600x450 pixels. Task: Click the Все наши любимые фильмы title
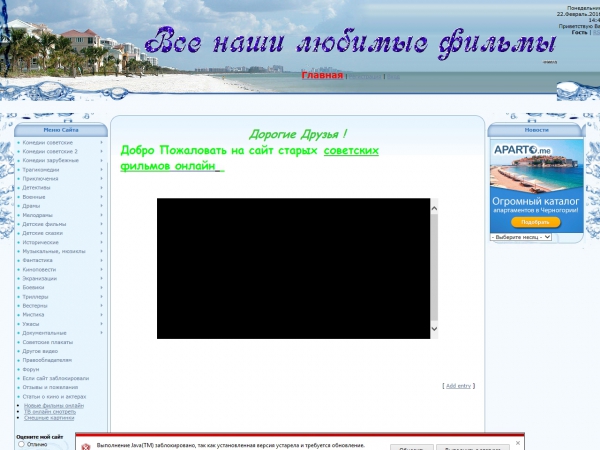click(x=350, y=43)
